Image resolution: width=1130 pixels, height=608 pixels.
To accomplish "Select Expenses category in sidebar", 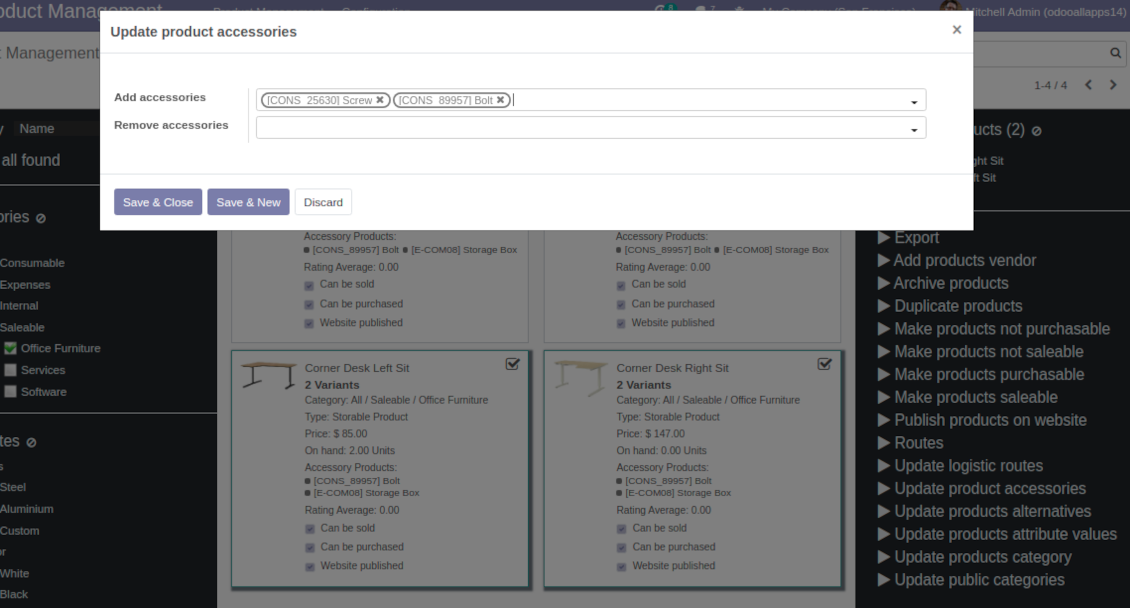I will click(25, 285).
